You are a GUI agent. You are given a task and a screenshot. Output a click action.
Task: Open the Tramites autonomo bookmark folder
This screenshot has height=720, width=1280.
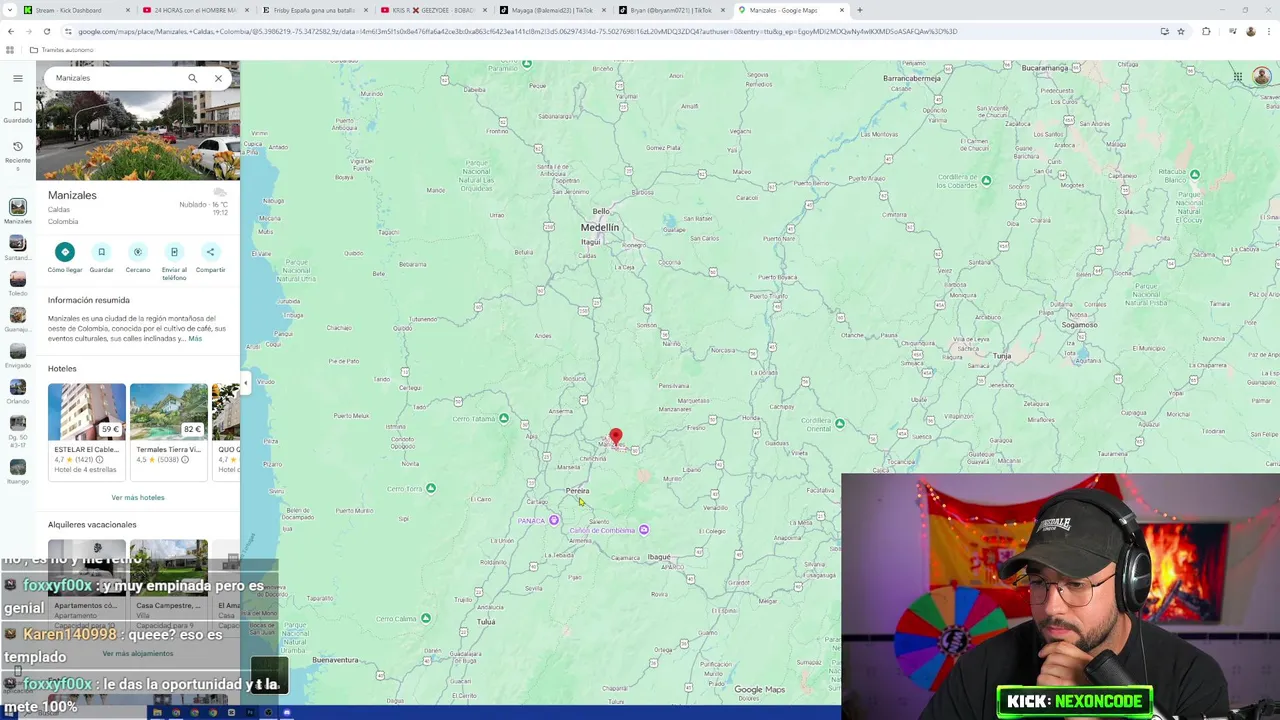62,50
